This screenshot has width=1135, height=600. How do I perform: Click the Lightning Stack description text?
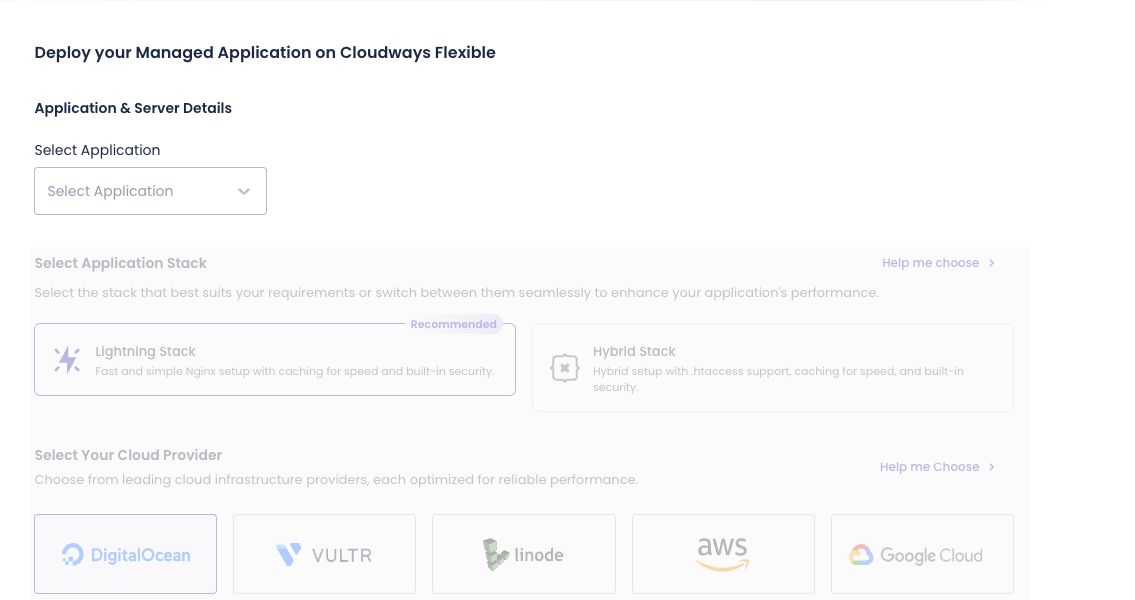click(x=295, y=371)
